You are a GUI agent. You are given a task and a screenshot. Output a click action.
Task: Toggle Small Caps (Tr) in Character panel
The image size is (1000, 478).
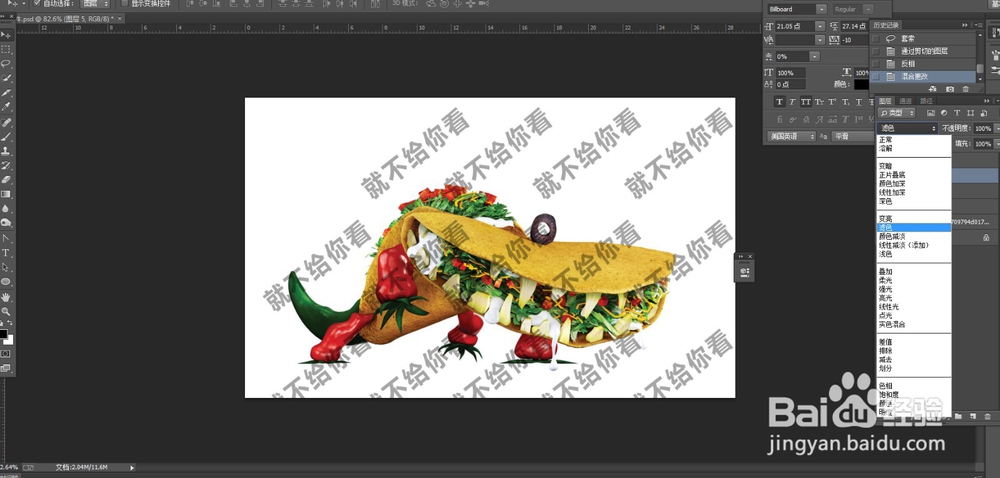click(x=820, y=102)
